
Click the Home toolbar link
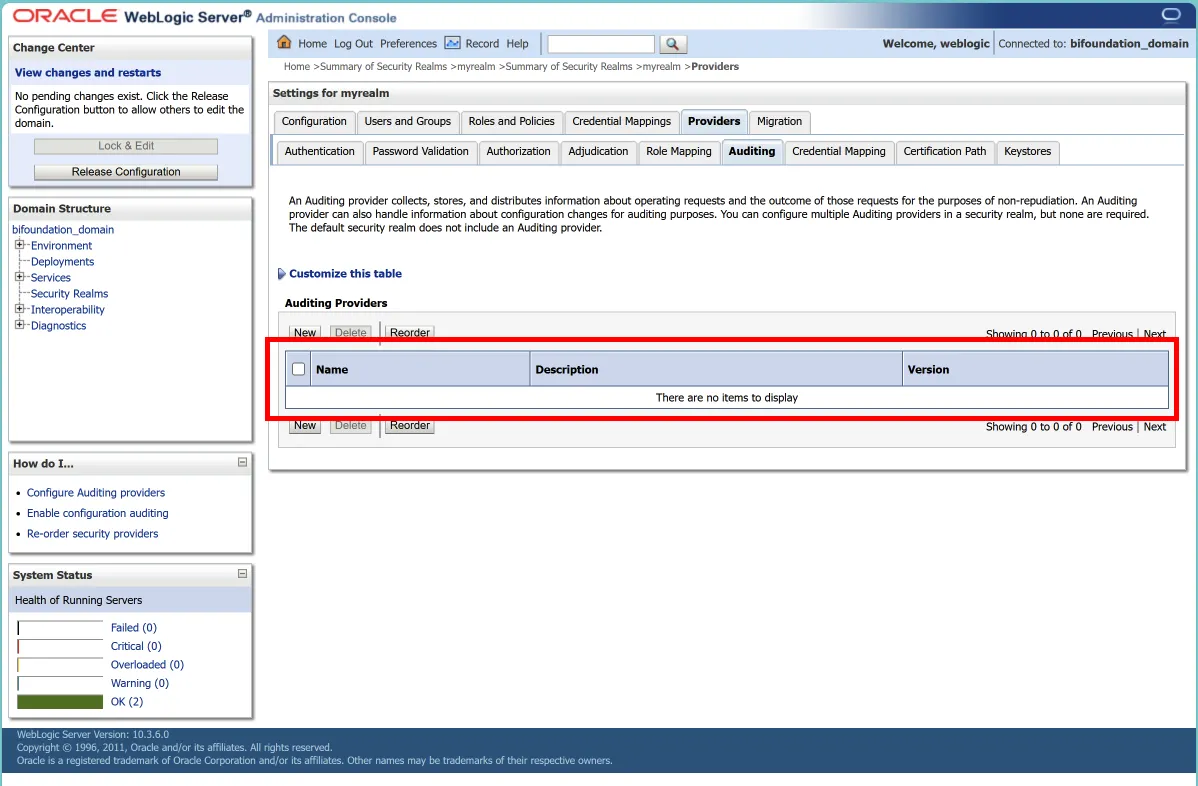pos(312,44)
